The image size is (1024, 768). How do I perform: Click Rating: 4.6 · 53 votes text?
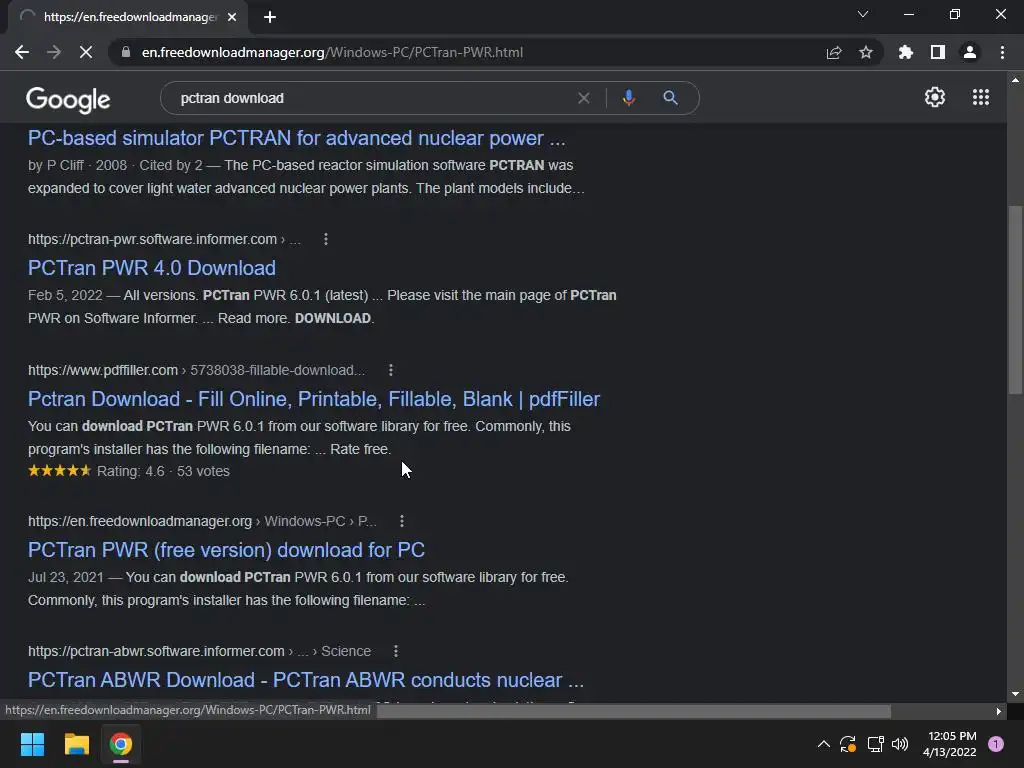coord(163,471)
